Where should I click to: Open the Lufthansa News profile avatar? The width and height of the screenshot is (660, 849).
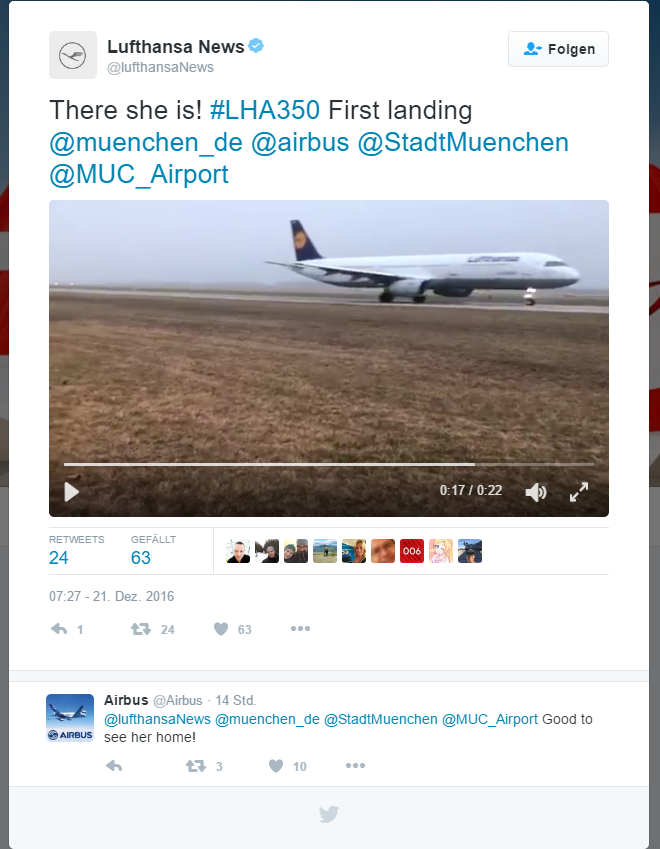[x=73, y=55]
